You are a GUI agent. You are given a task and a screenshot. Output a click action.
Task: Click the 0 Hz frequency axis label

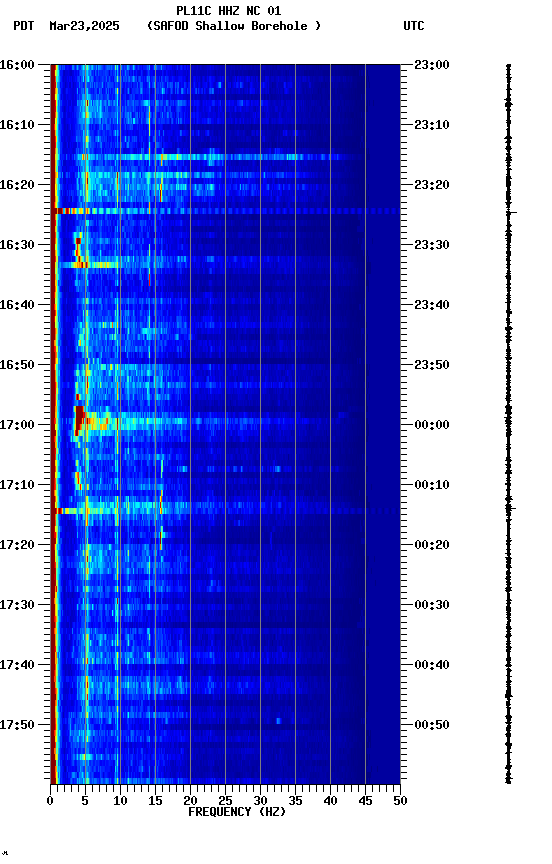point(50,801)
